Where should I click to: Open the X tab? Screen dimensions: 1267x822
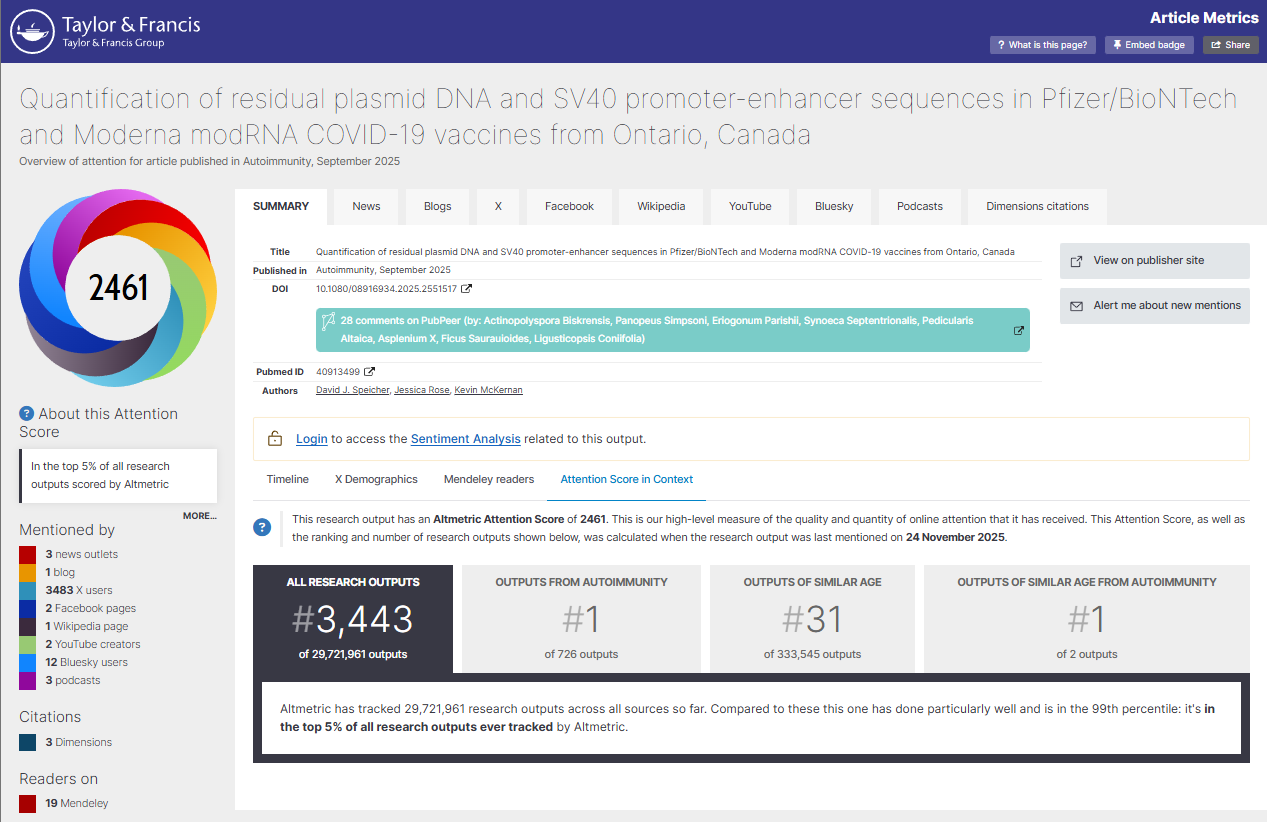498,206
